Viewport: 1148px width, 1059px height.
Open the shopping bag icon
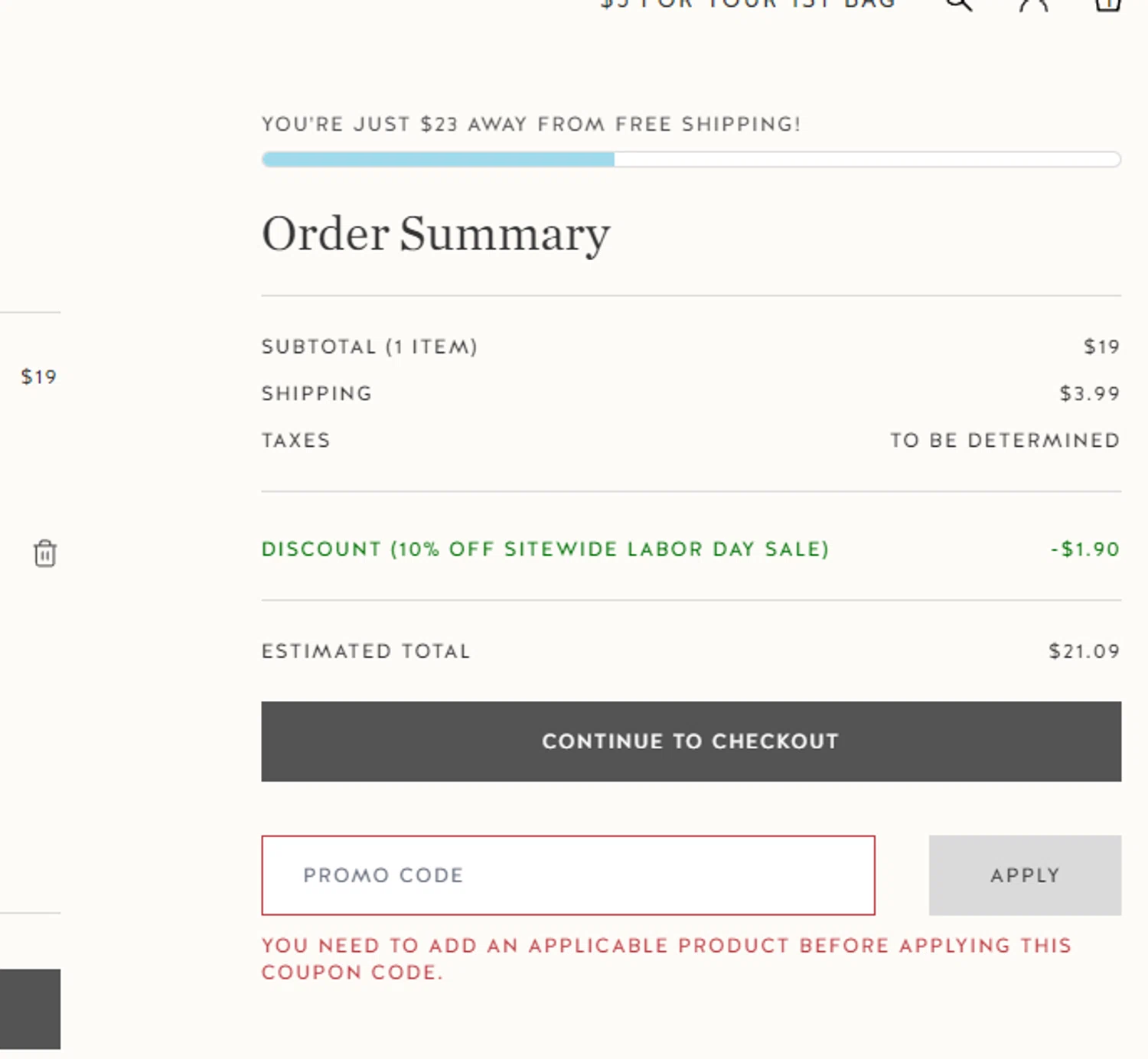coord(1107,4)
